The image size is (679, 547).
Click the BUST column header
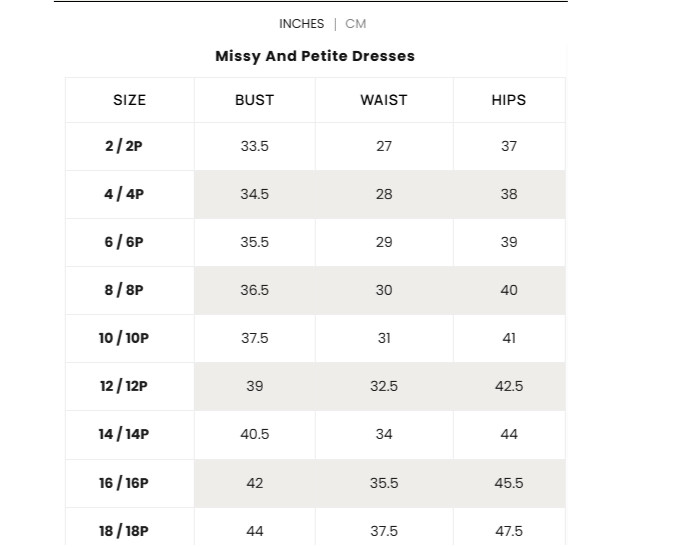point(255,100)
